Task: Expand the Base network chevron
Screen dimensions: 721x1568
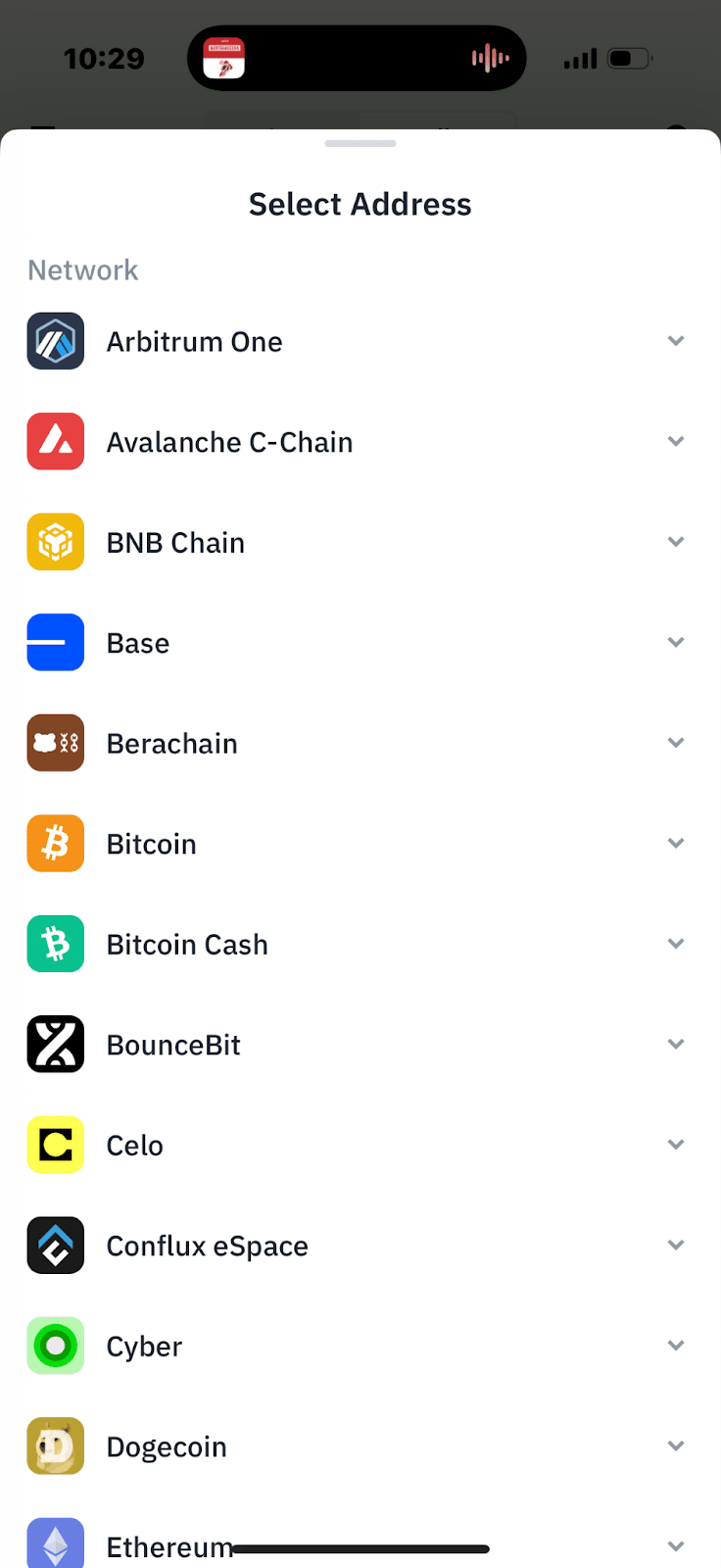Action: pos(676,643)
